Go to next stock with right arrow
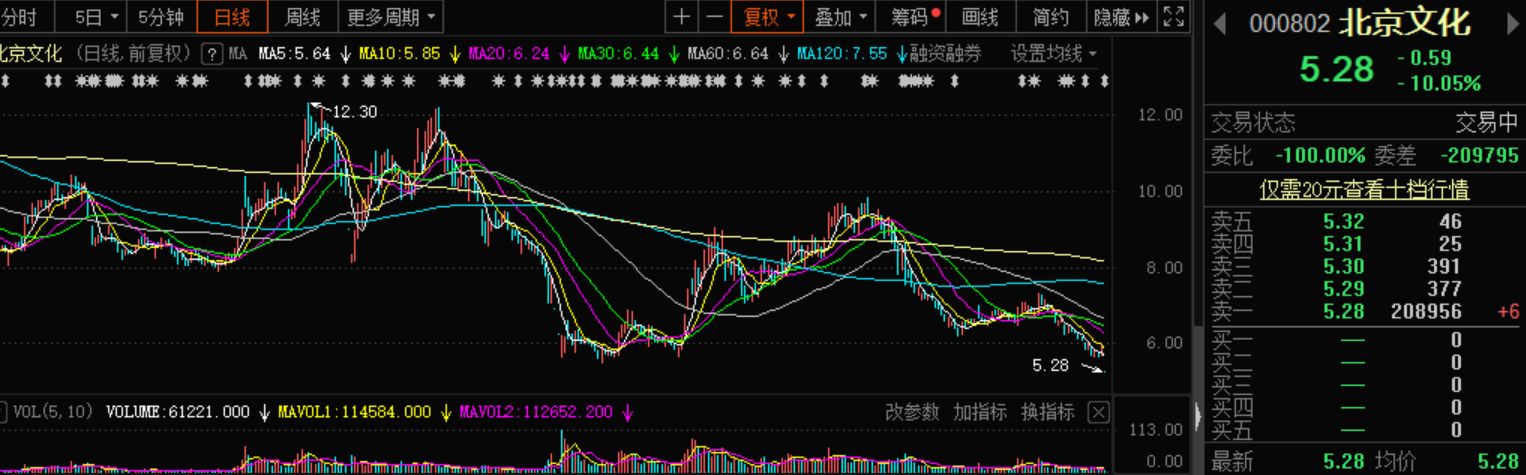Screen dimensions: 1526x475 1512,24
